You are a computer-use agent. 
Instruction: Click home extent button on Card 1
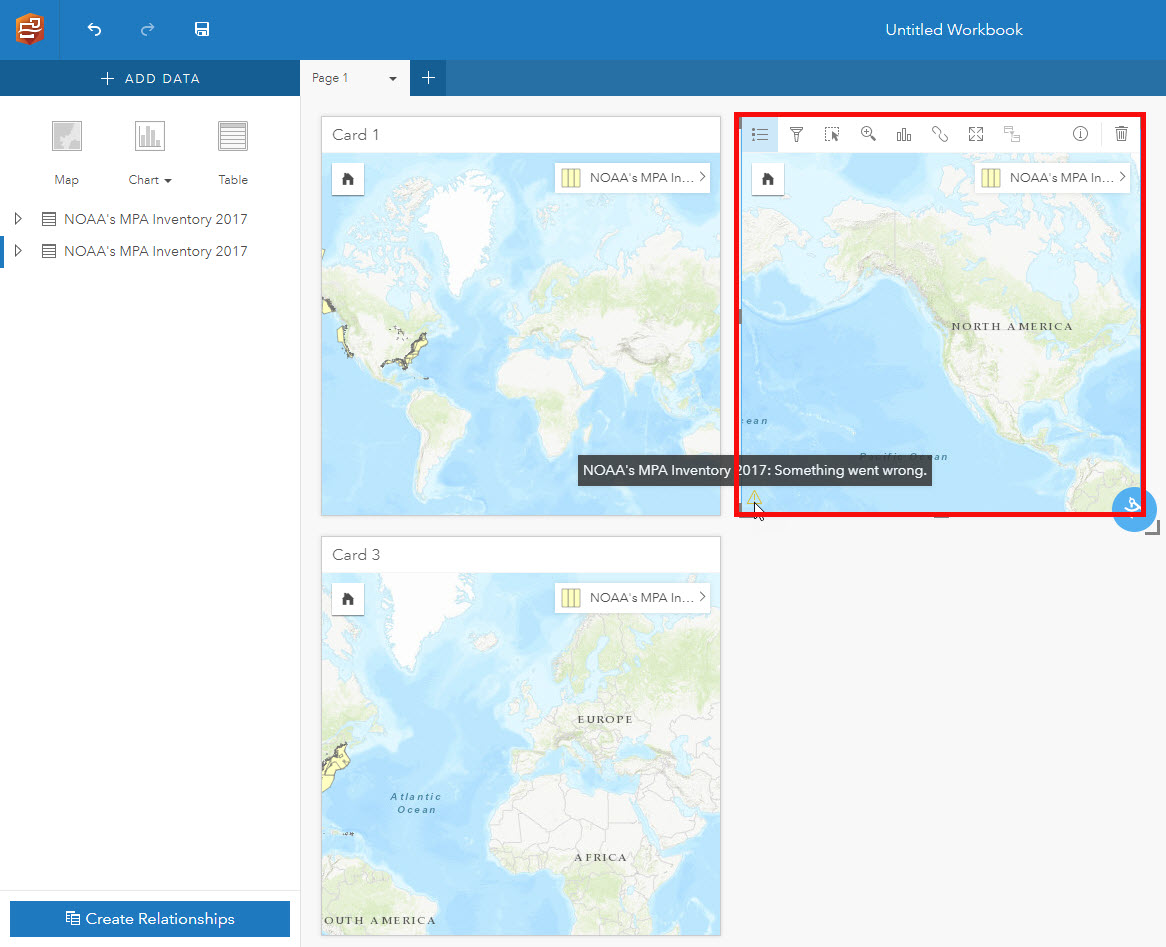(x=348, y=179)
